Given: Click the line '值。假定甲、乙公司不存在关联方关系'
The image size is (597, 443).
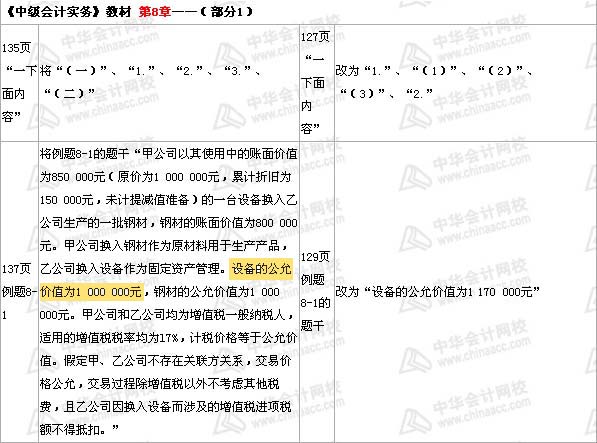Looking at the screenshot, I should pos(166,361).
